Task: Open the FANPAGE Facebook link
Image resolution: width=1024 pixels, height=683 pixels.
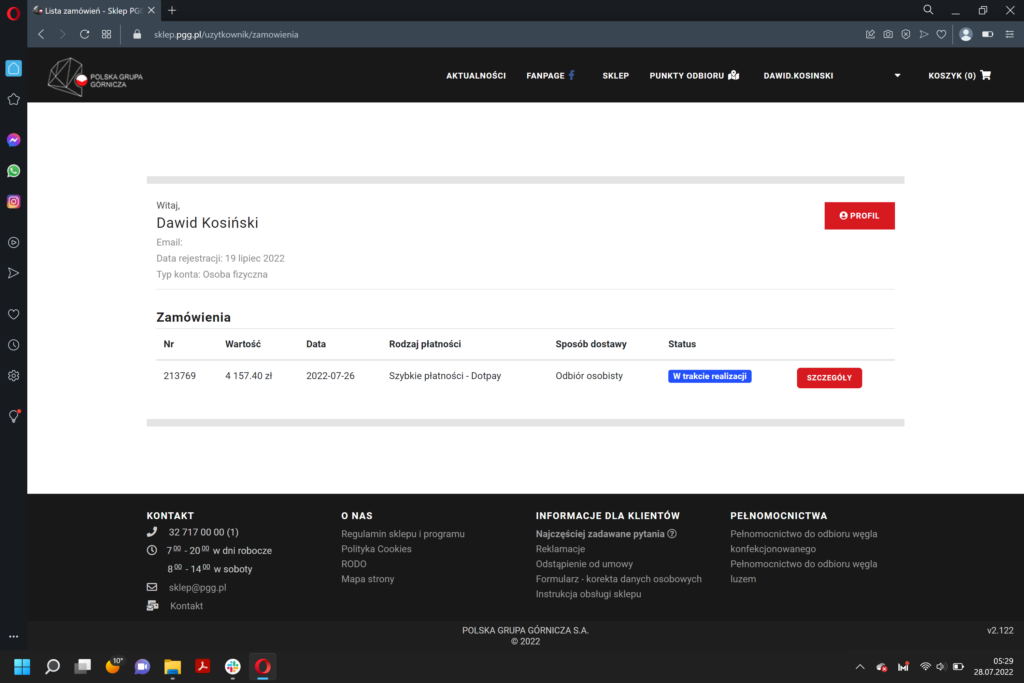Action: tap(551, 76)
